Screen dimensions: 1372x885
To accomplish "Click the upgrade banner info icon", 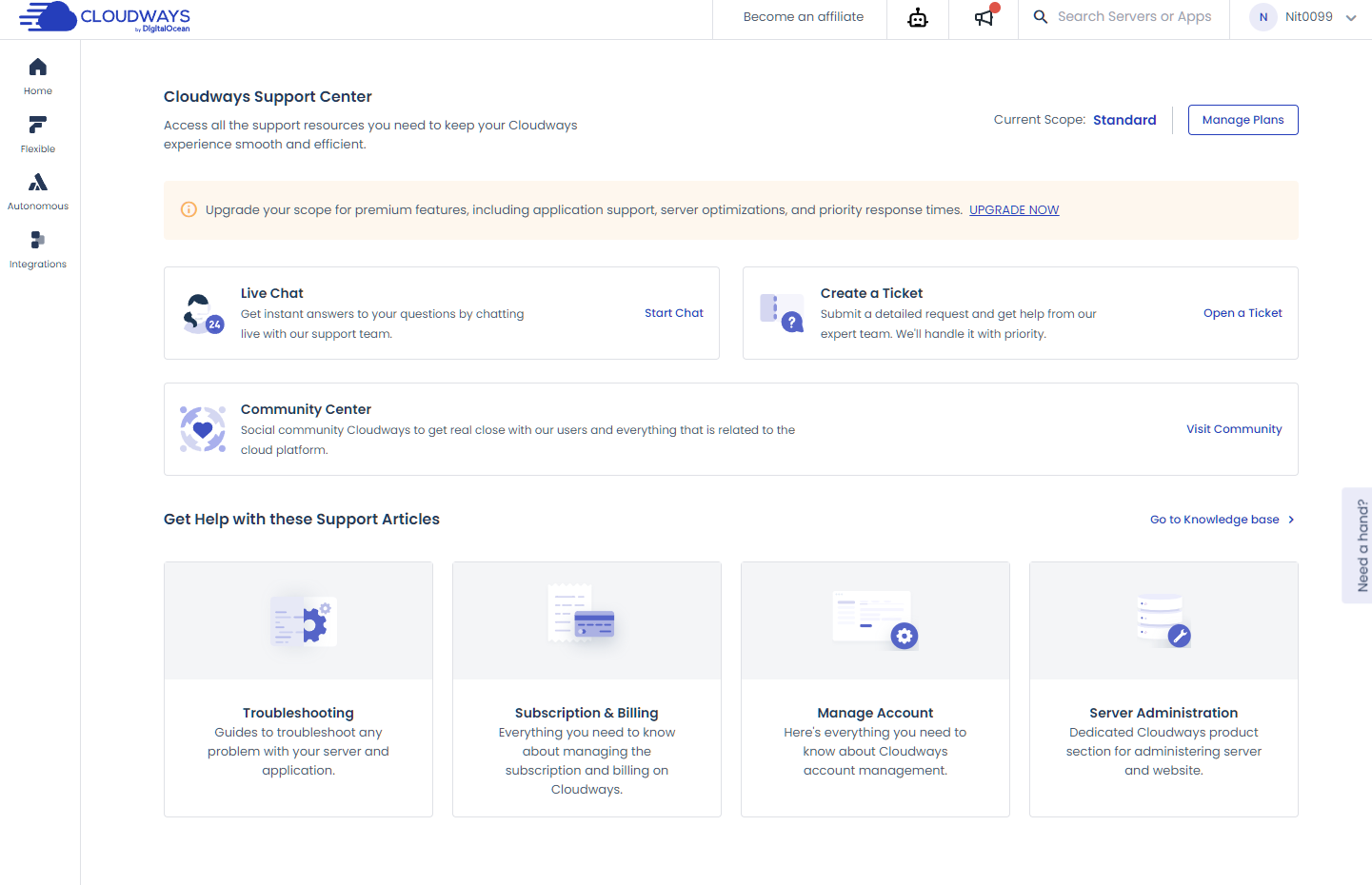I will (189, 209).
